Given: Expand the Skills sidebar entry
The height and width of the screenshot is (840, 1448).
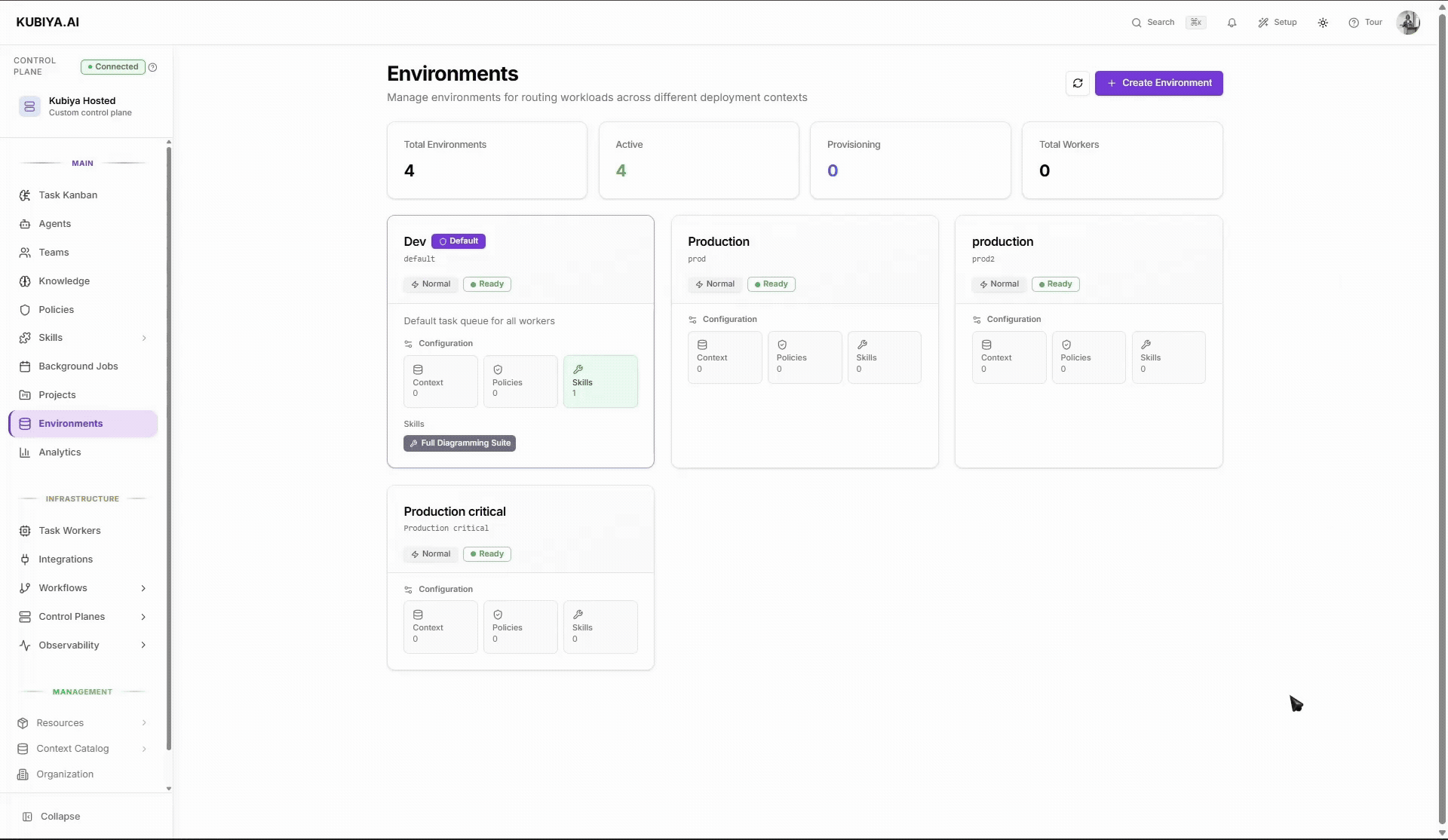Looking at the screenshot, I should tap(143, 337).
